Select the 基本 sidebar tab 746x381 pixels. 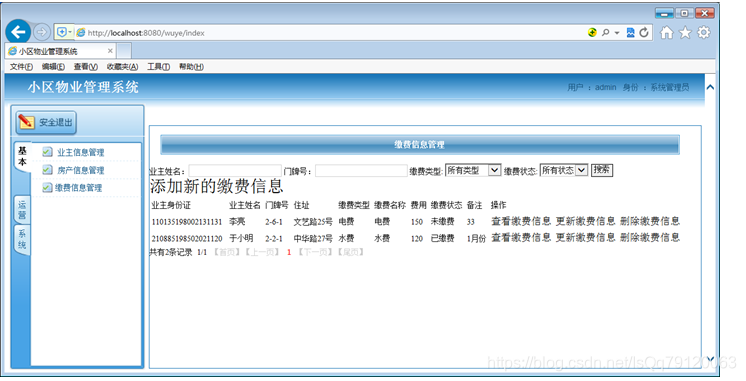click(22, 156)
